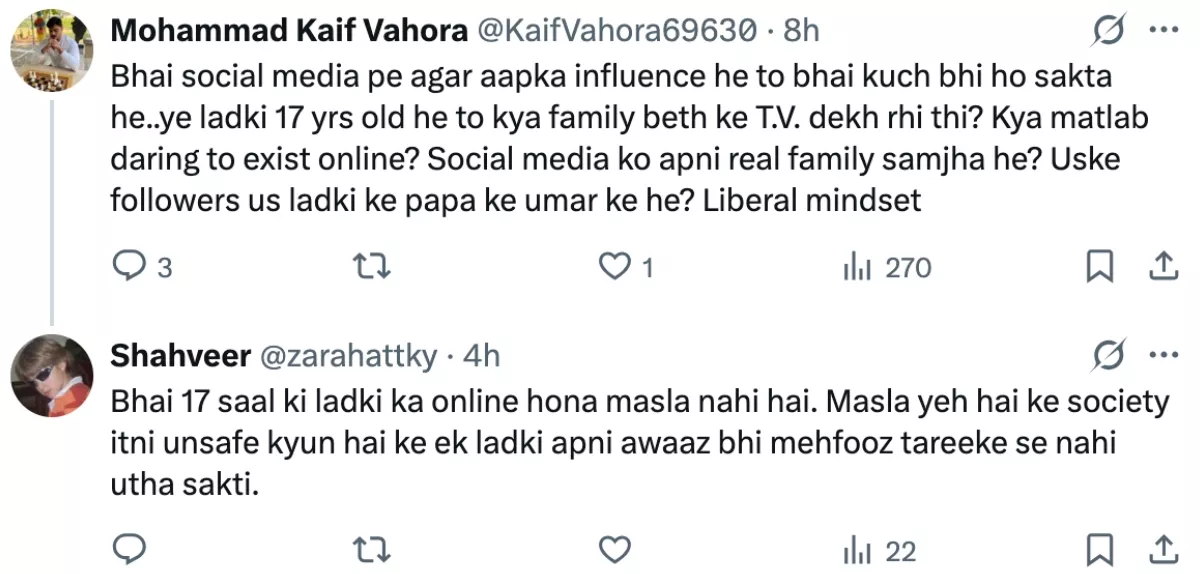This screenshot has width=1200, height=574.
Task: Share Shahveer's tweet
Action: point(1162,549)
